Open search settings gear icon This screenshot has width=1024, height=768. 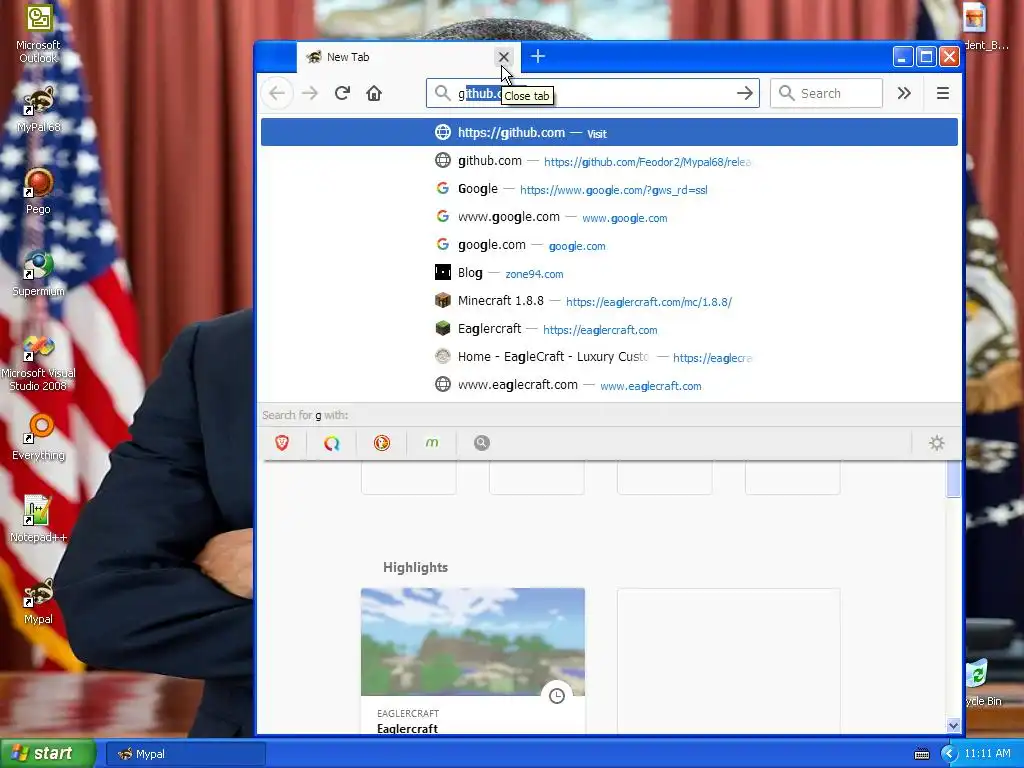pyautogui.click(x=936, y=443)
